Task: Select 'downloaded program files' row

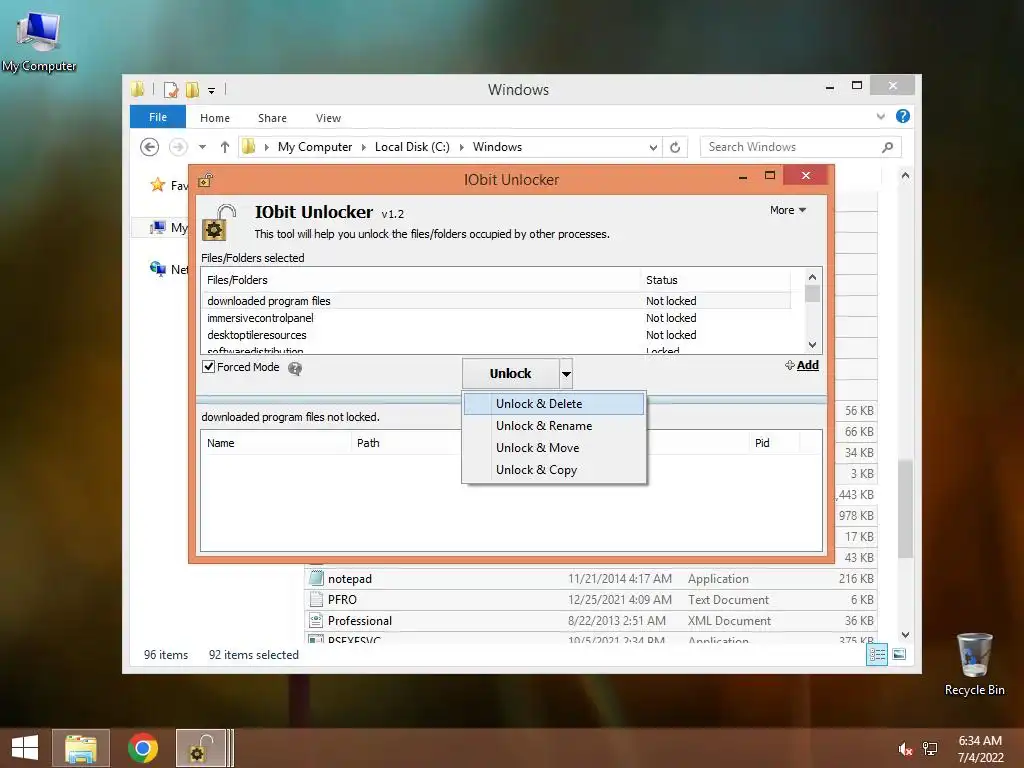Action: click(496, 301)
